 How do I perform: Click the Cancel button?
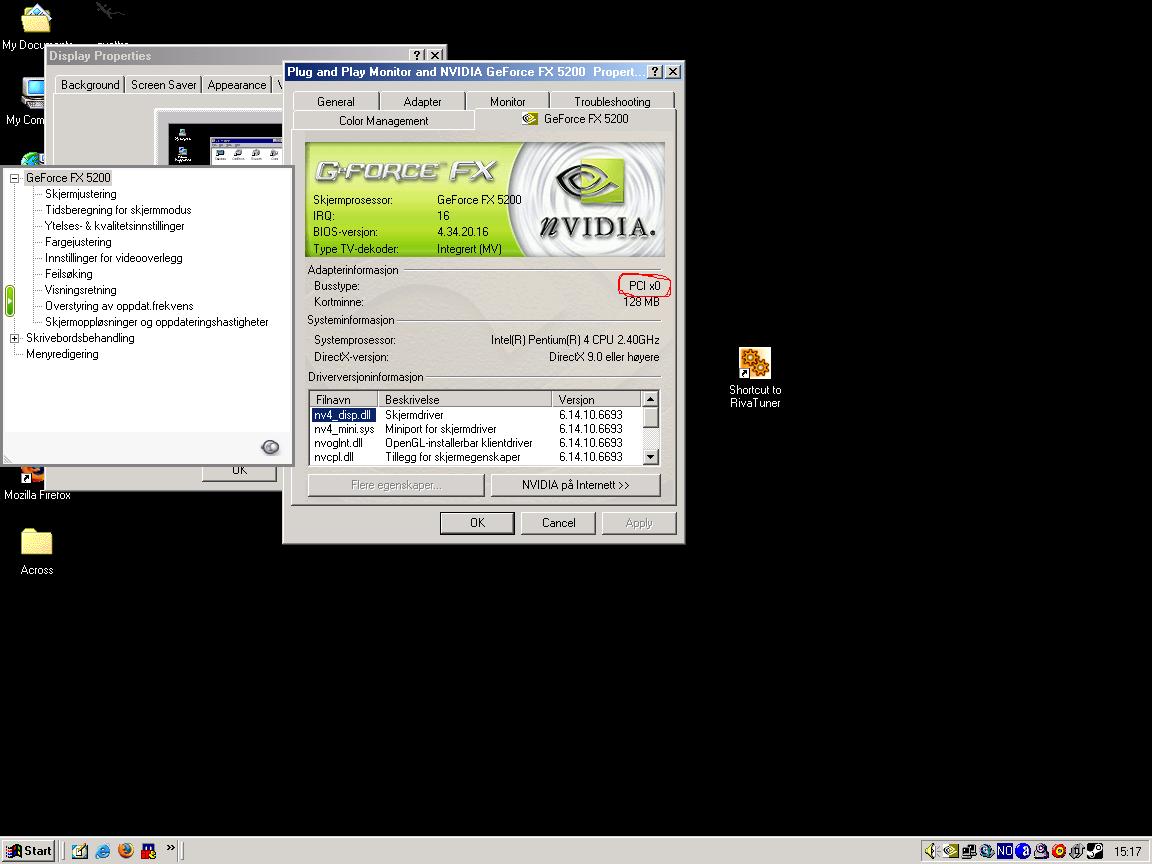pos(558,522)
